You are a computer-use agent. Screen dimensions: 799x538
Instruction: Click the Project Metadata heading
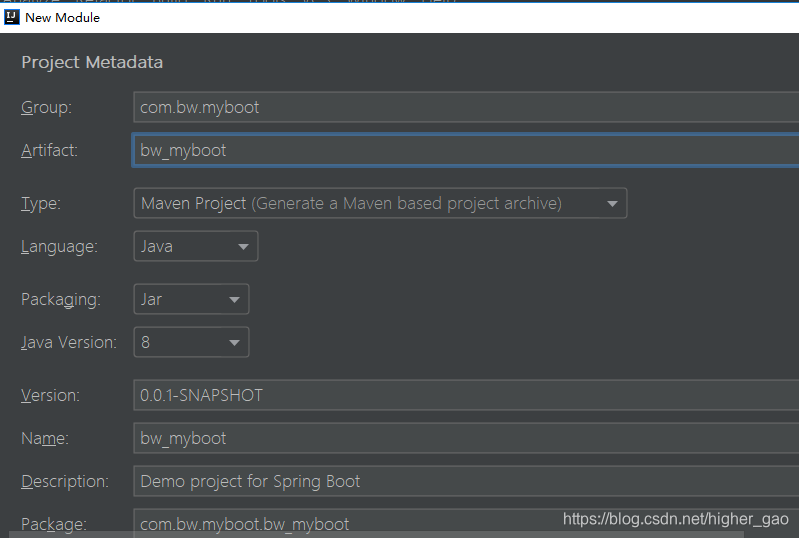(92, 62)
